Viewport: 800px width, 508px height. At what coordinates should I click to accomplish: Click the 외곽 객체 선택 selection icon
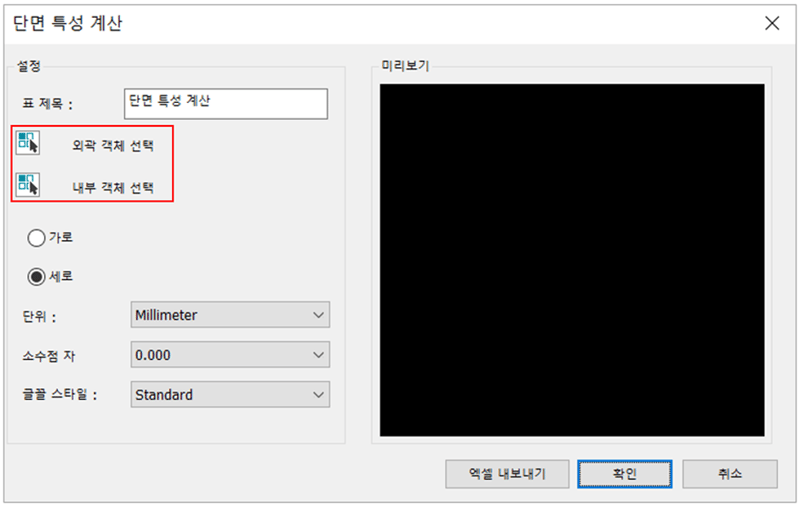(x=28, y=143)
